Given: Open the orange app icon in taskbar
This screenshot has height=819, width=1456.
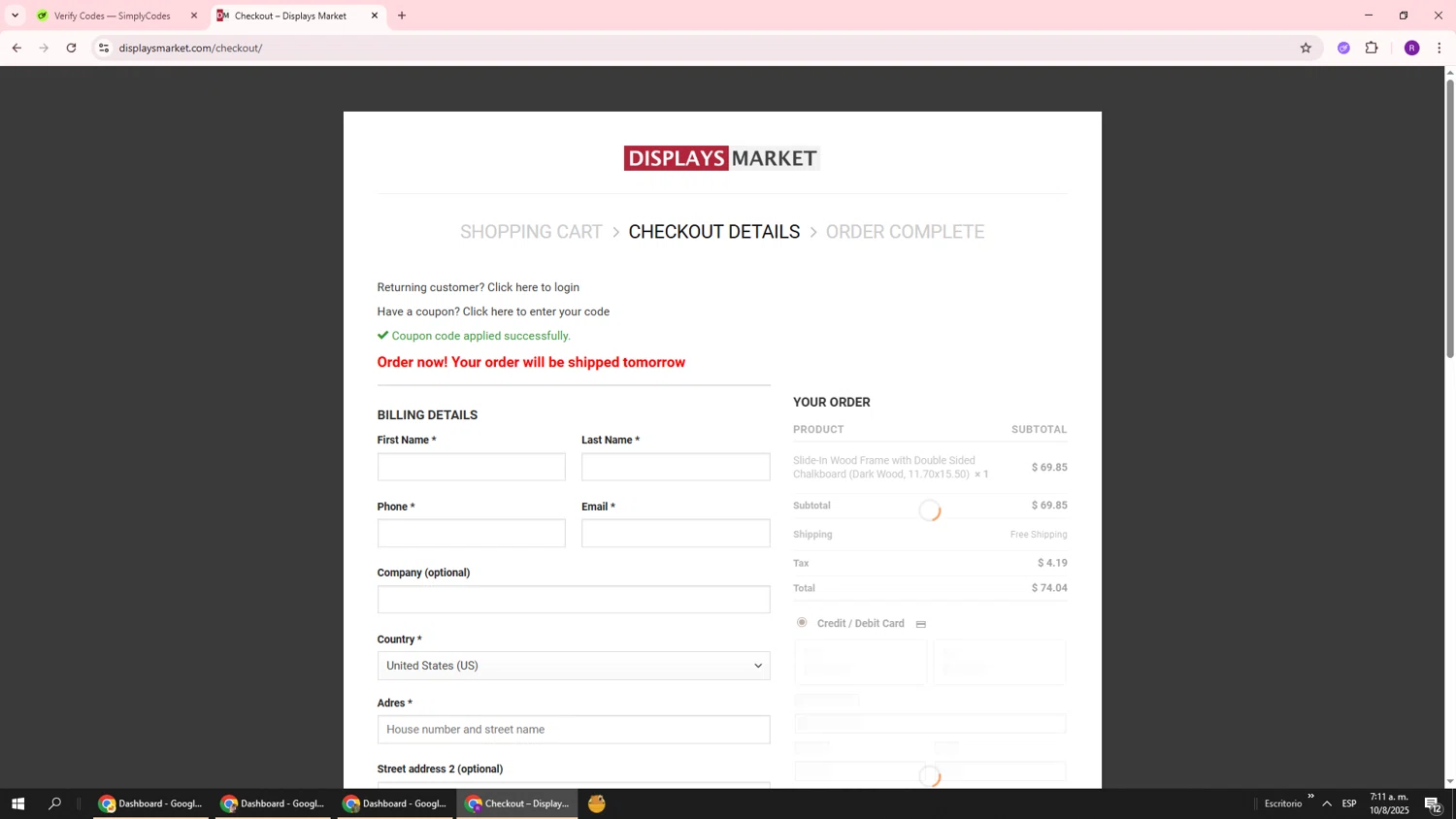Looking at the screenshot, I should click(x=597, y=803).
